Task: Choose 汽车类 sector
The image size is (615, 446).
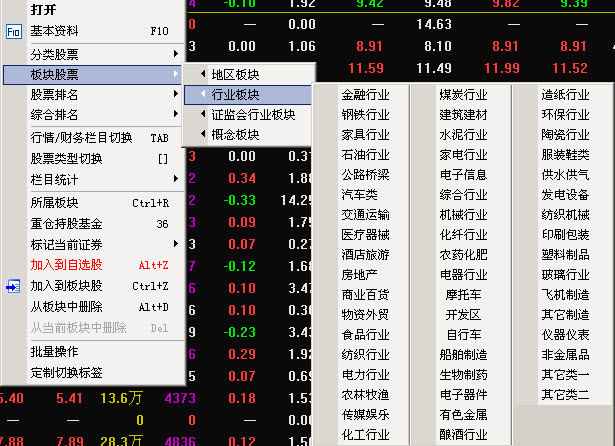Action: [359, 195]
